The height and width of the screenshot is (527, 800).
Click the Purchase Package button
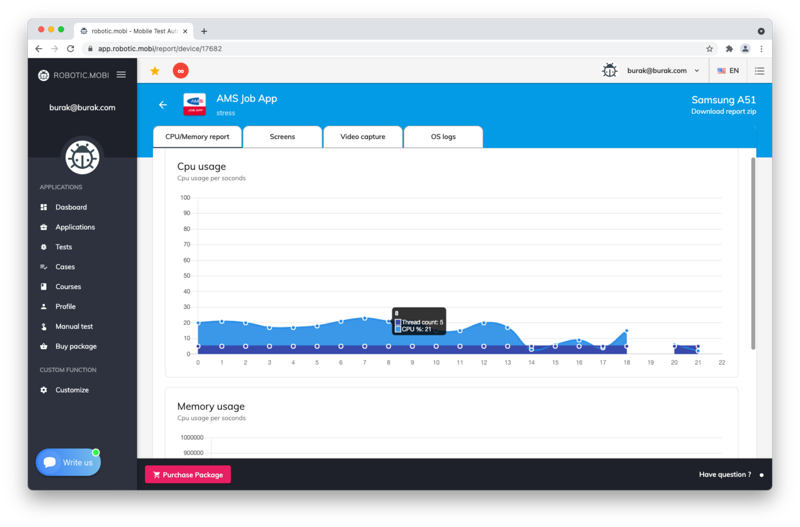pyautogui.click(x=188, y=475)
